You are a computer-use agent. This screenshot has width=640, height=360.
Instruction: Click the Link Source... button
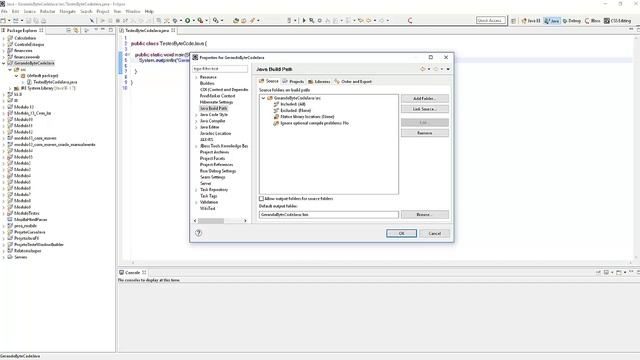[x=424, y=109]
